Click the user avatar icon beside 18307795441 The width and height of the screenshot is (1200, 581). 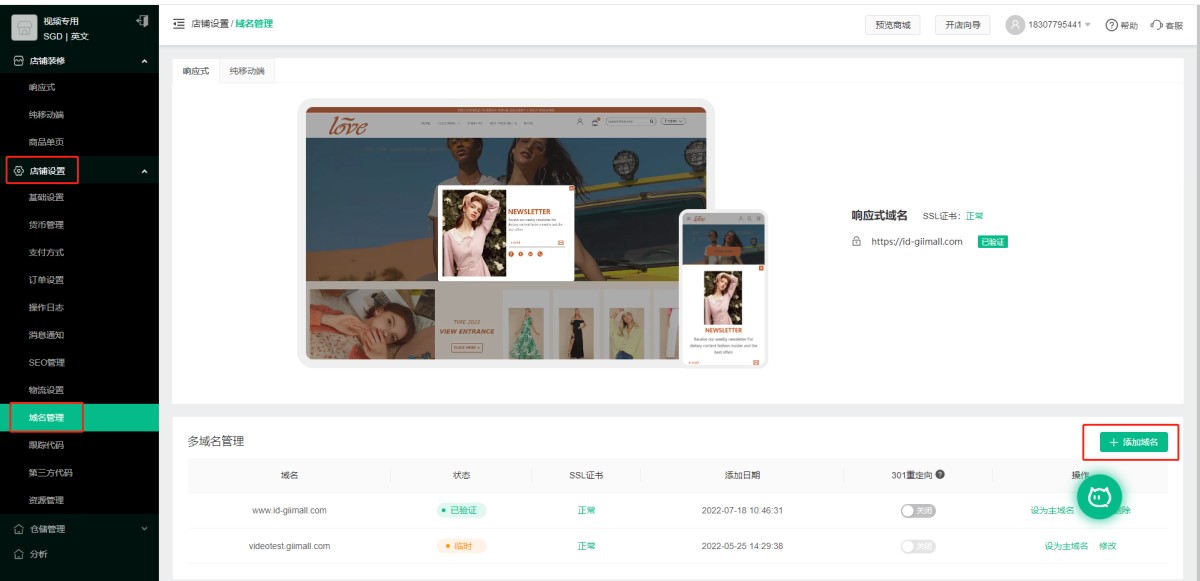(x=1015, y=24)
